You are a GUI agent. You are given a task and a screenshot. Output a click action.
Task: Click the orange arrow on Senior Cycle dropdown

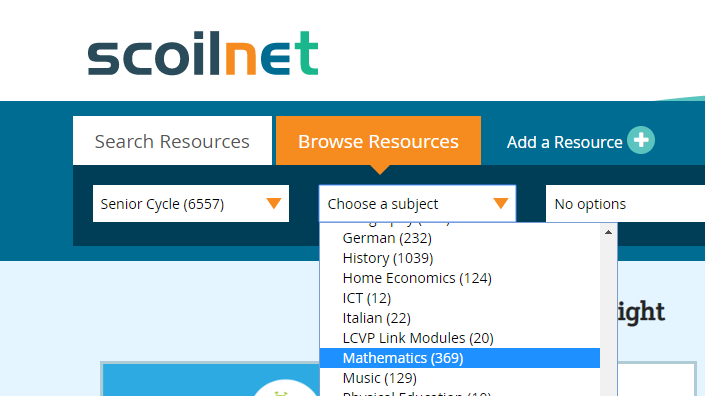coord(273,203)
